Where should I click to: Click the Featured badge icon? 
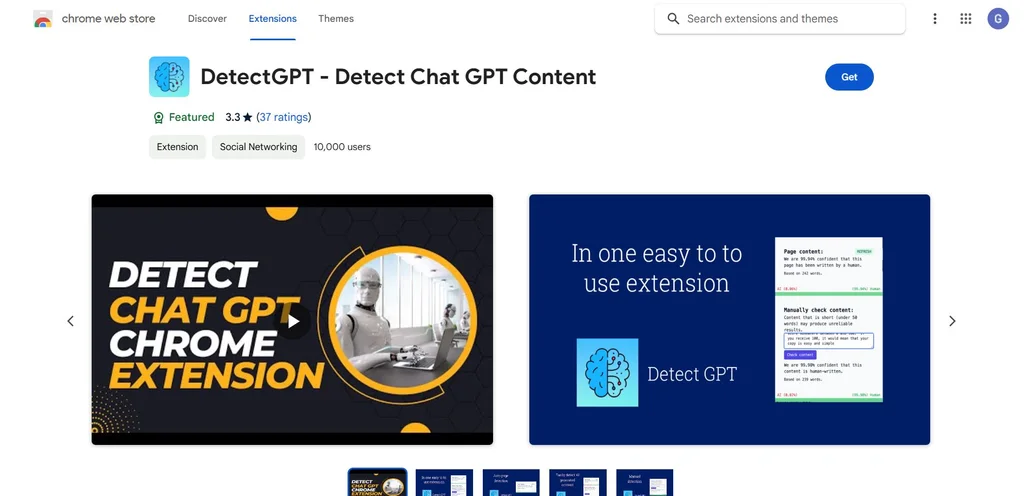[x=158, y=117]
